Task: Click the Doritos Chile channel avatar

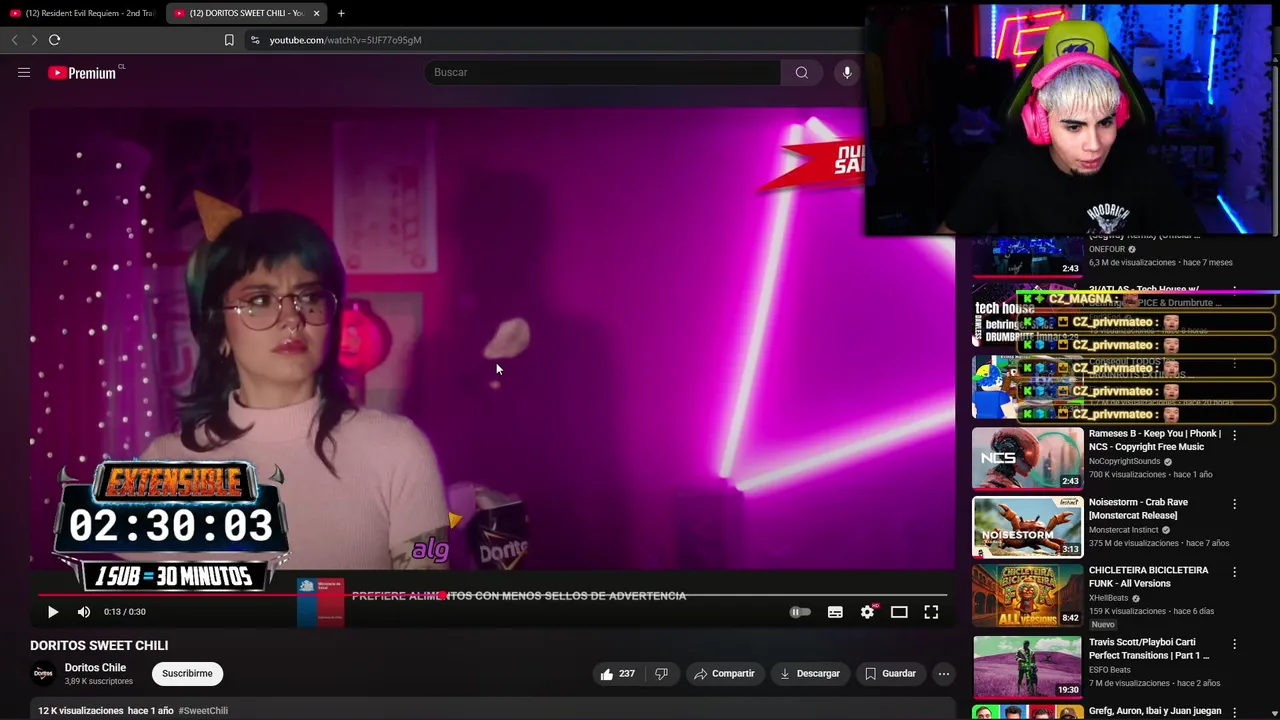Action: click(43, 674)
